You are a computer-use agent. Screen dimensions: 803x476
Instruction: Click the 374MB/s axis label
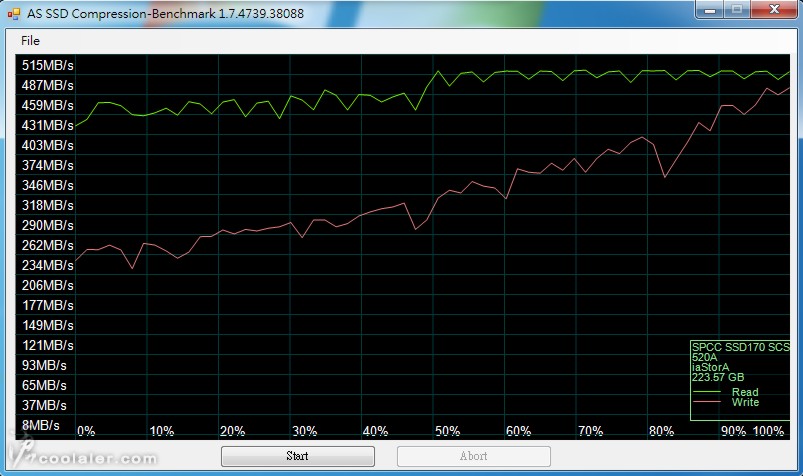point(48,165)
